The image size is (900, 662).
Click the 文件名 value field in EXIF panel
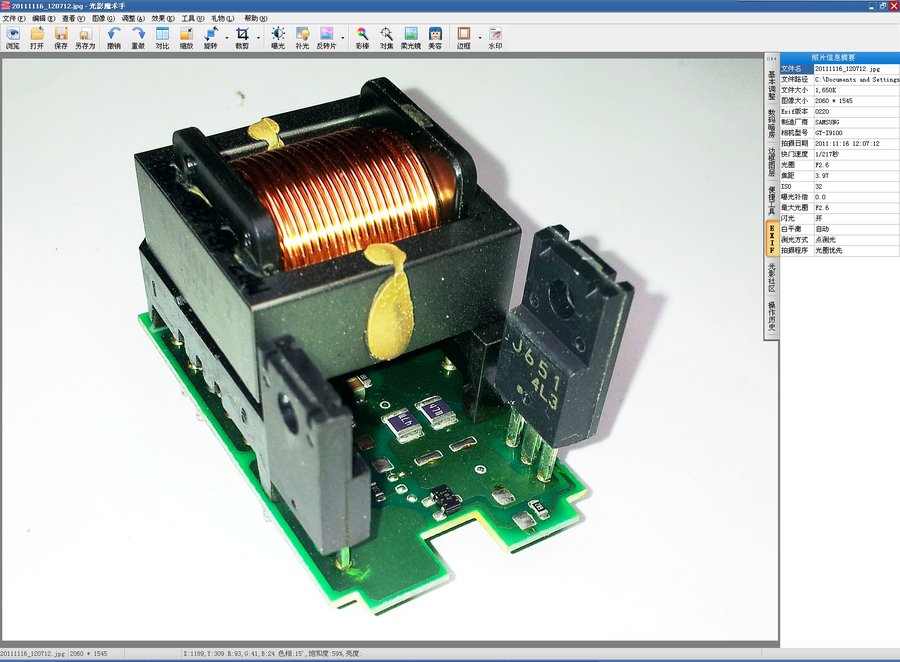point(855,68)
